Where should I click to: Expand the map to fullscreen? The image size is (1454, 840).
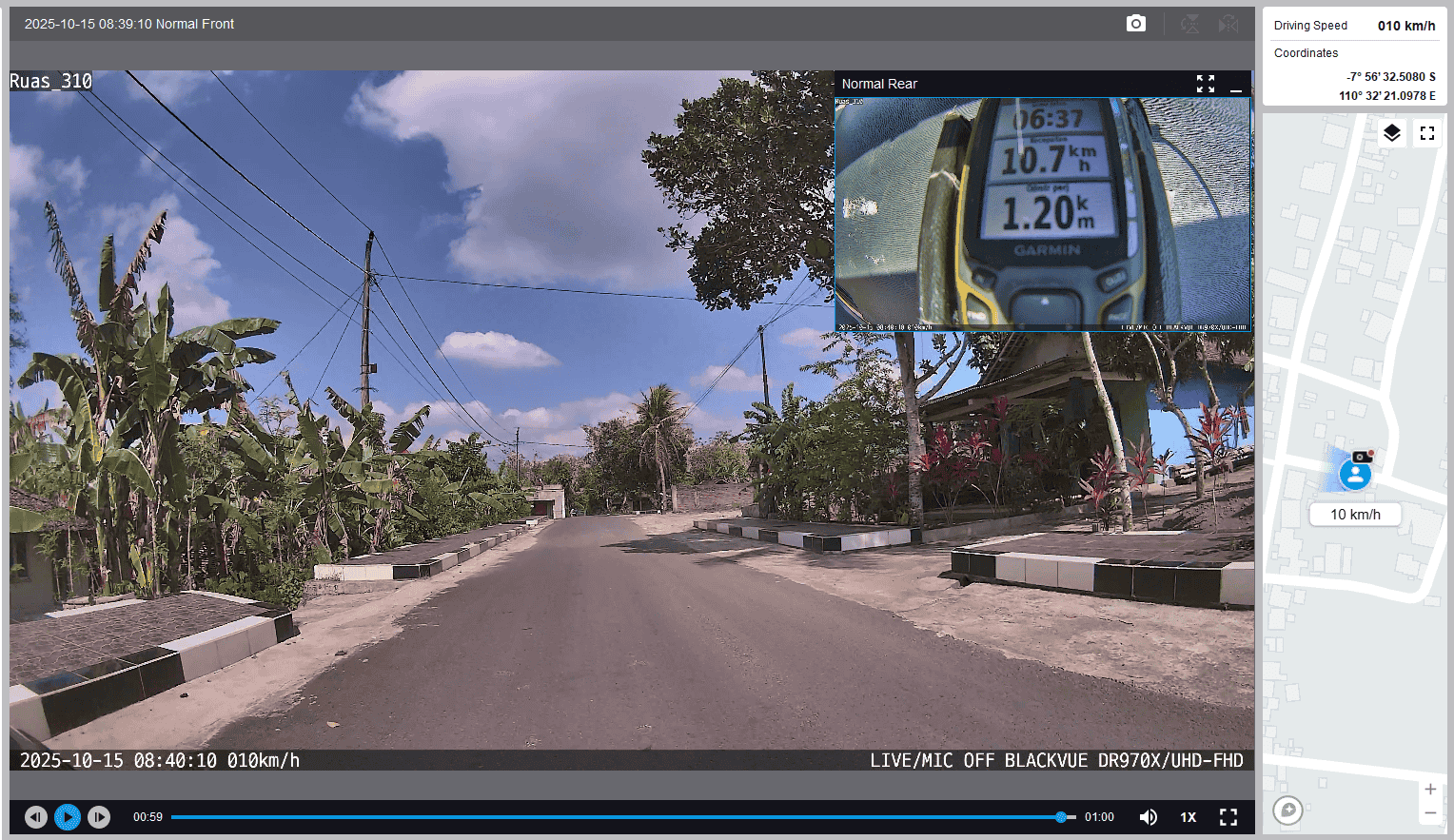point(1426,133)
